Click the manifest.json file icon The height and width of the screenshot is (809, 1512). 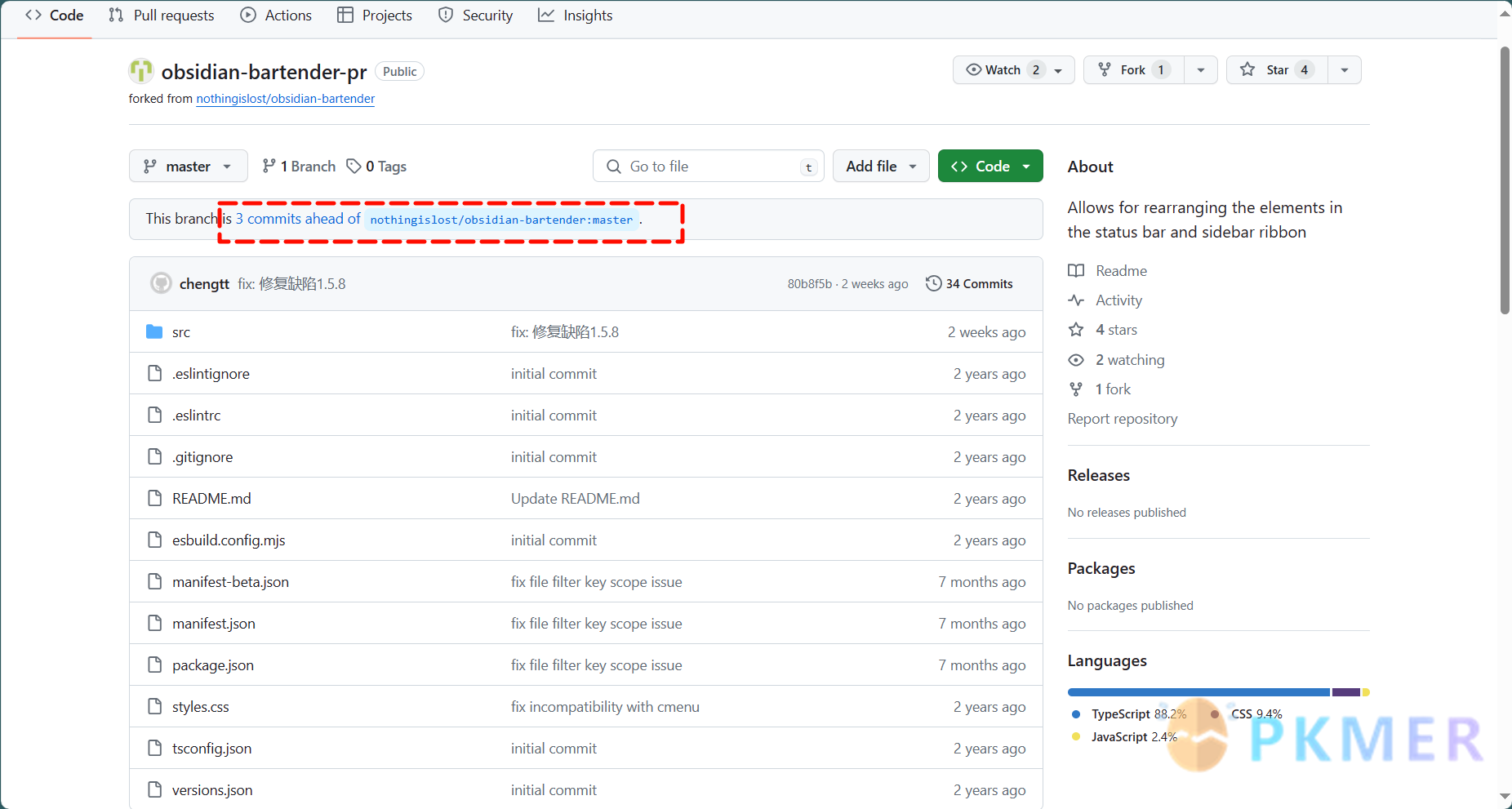coord(154,623)
